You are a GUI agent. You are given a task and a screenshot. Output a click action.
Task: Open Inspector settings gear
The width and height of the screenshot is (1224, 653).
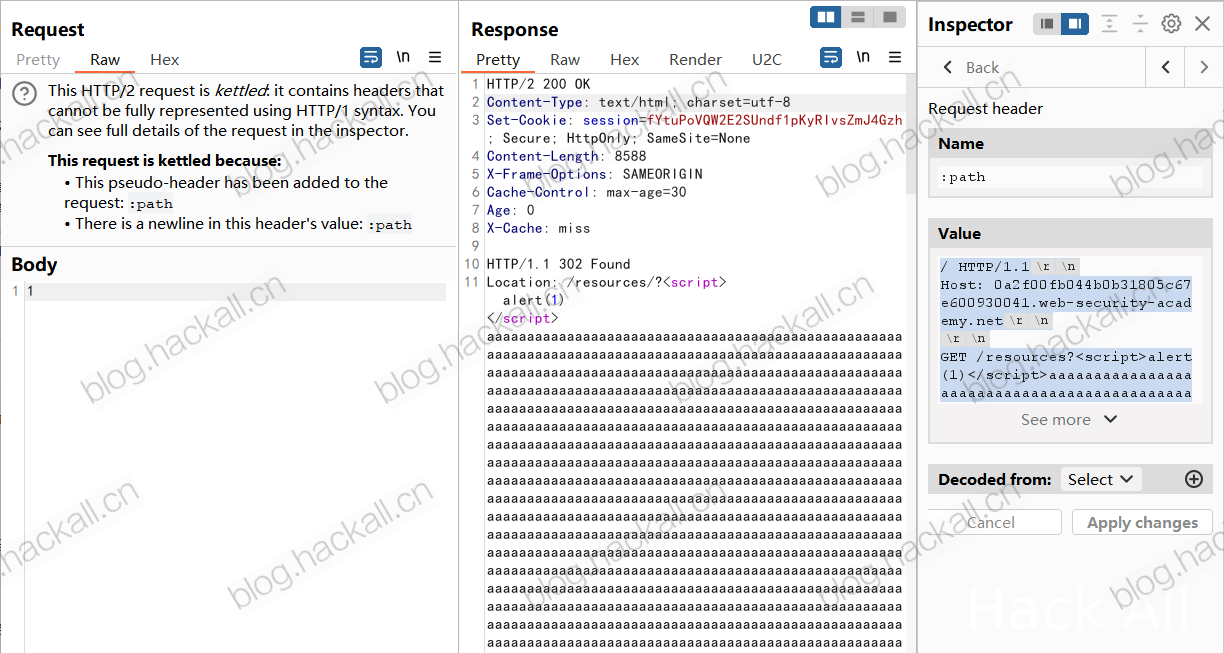pos(1171,24)
